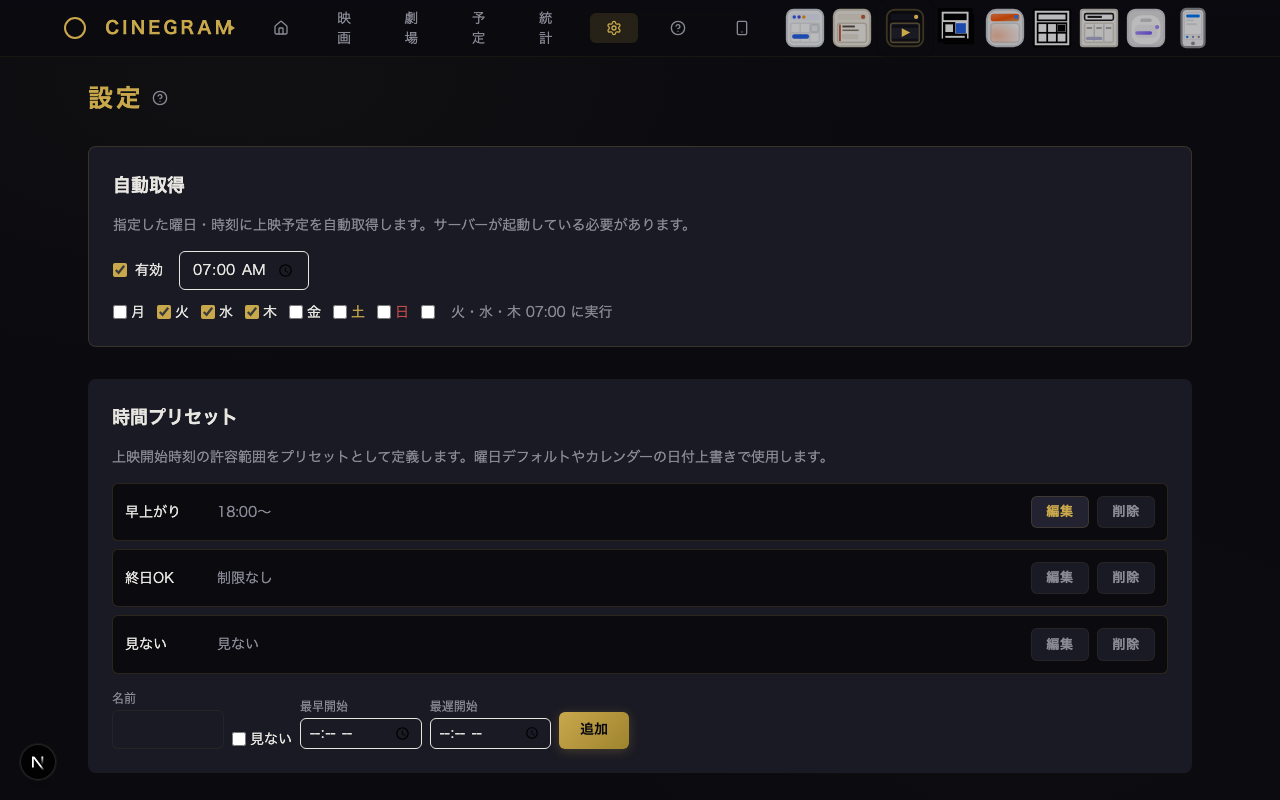Image resolution: width=1280 pixels, height=800 pixels.
Task: Check the 見ない checkbox in add form
Action: [239, 739]
